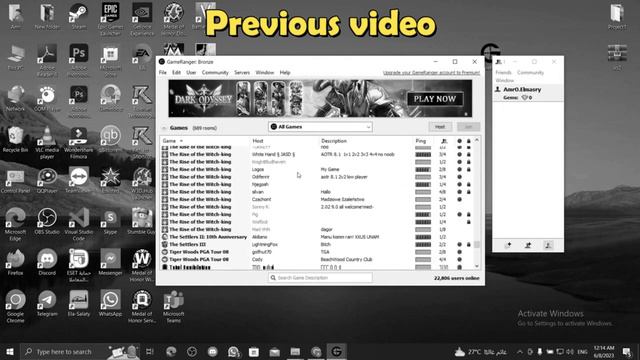
Task: Open the Epic Games Launcher desktop icon
Action: click(110, 19)
